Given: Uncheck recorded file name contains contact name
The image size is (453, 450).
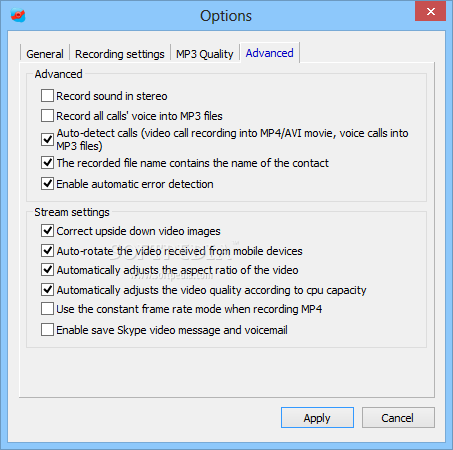Looking at the screenshot, I should coord(47,163).
